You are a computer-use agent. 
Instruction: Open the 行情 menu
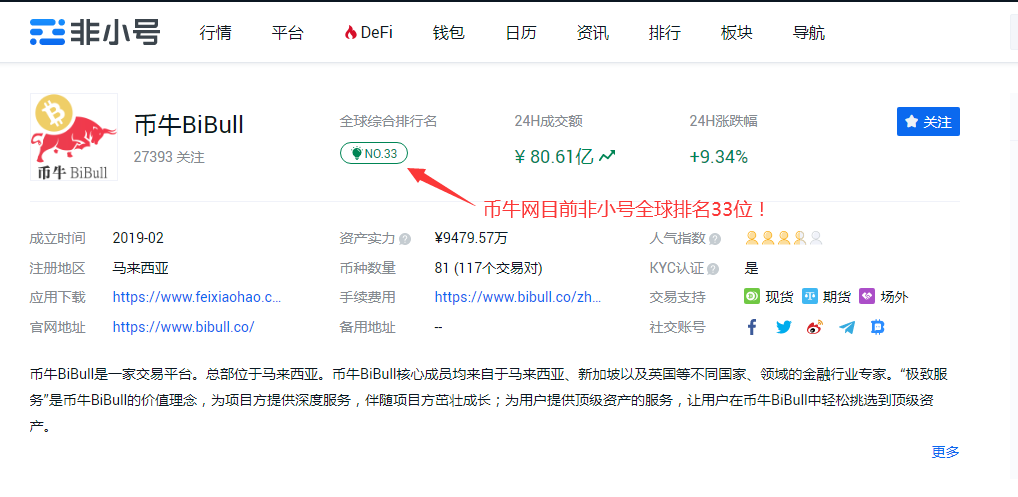tap(216, 32)
